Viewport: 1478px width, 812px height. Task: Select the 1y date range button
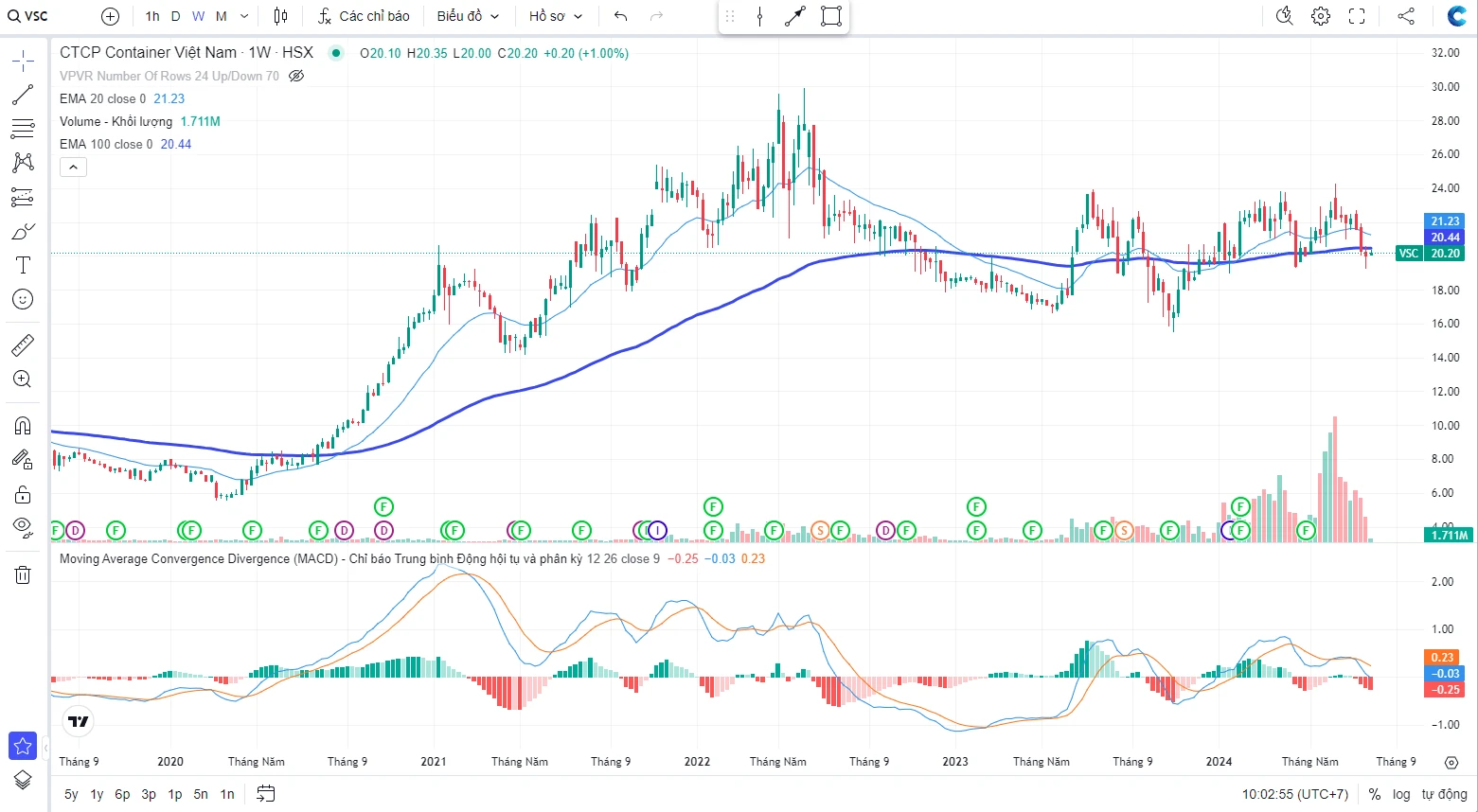[97, 794]
